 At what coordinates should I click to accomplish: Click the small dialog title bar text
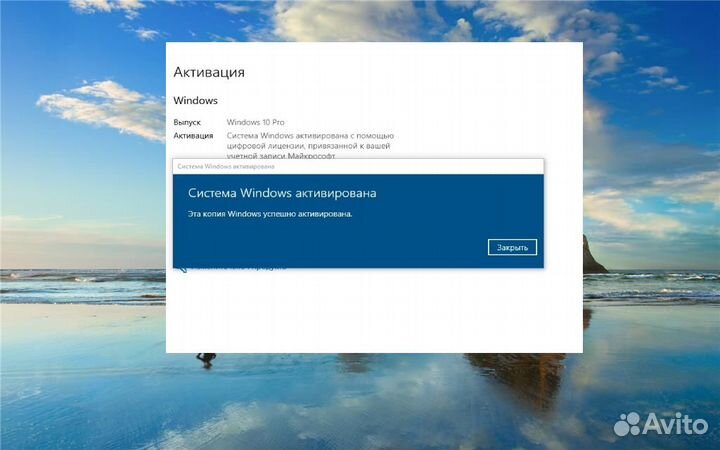coord(226,166)
